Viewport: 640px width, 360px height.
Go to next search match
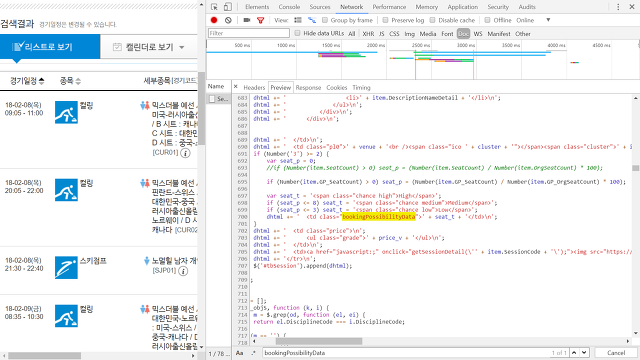(x=584, y=353)
